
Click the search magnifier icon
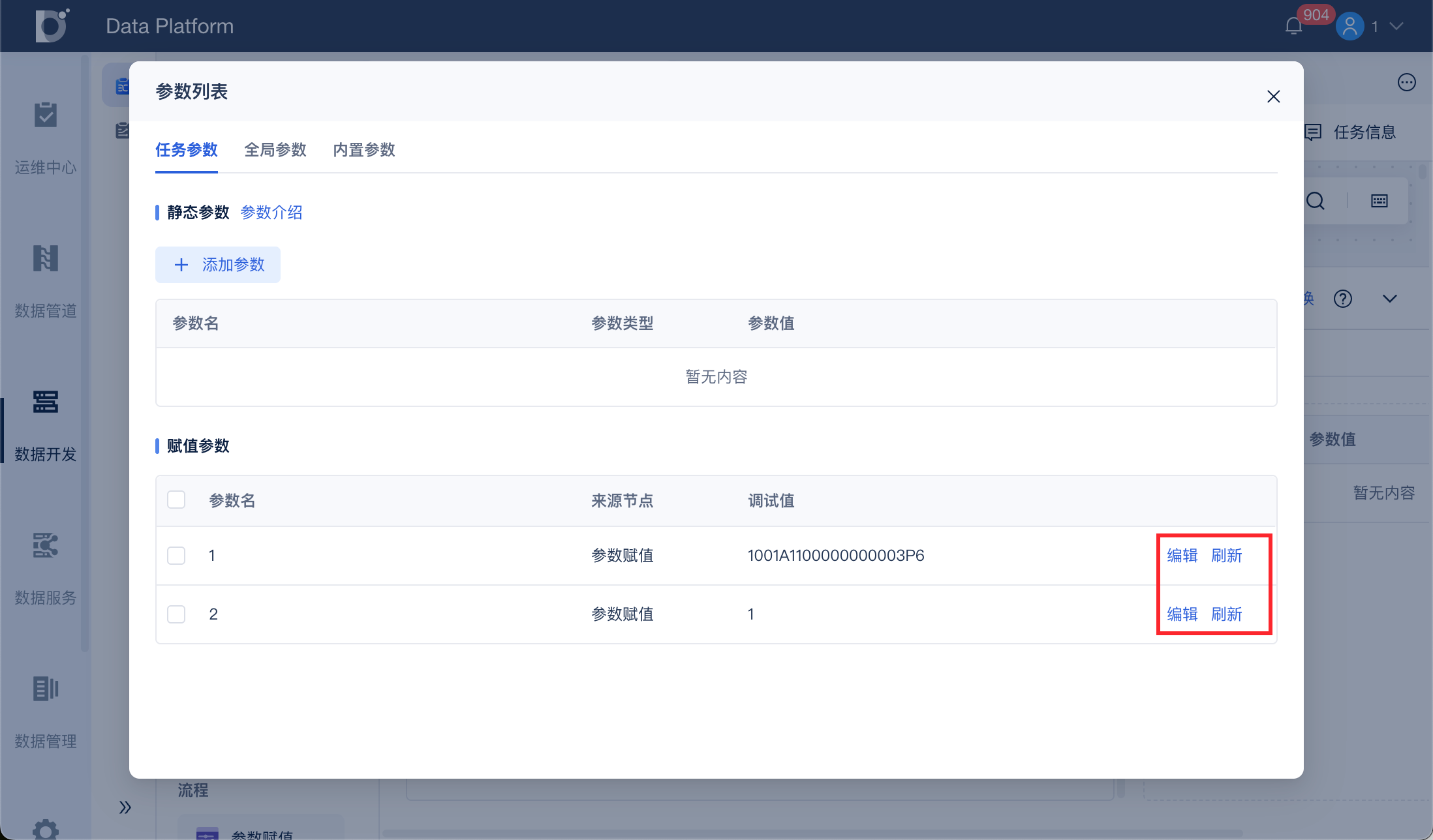1316,201
